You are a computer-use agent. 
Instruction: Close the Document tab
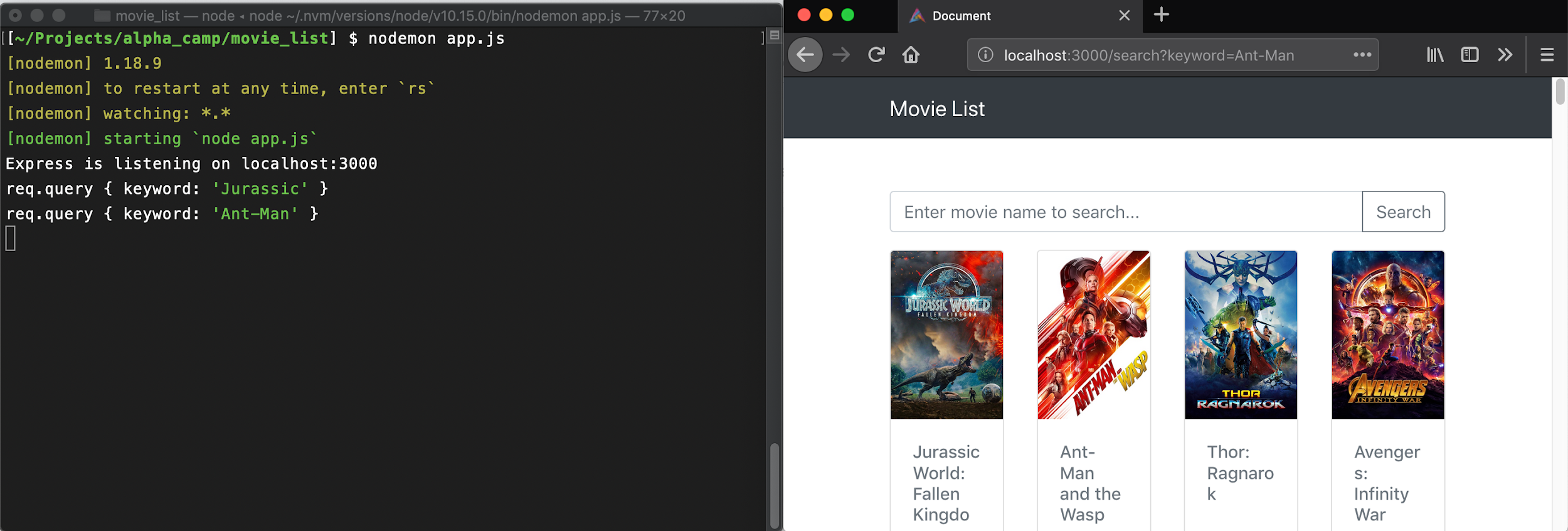[1124, 16]
